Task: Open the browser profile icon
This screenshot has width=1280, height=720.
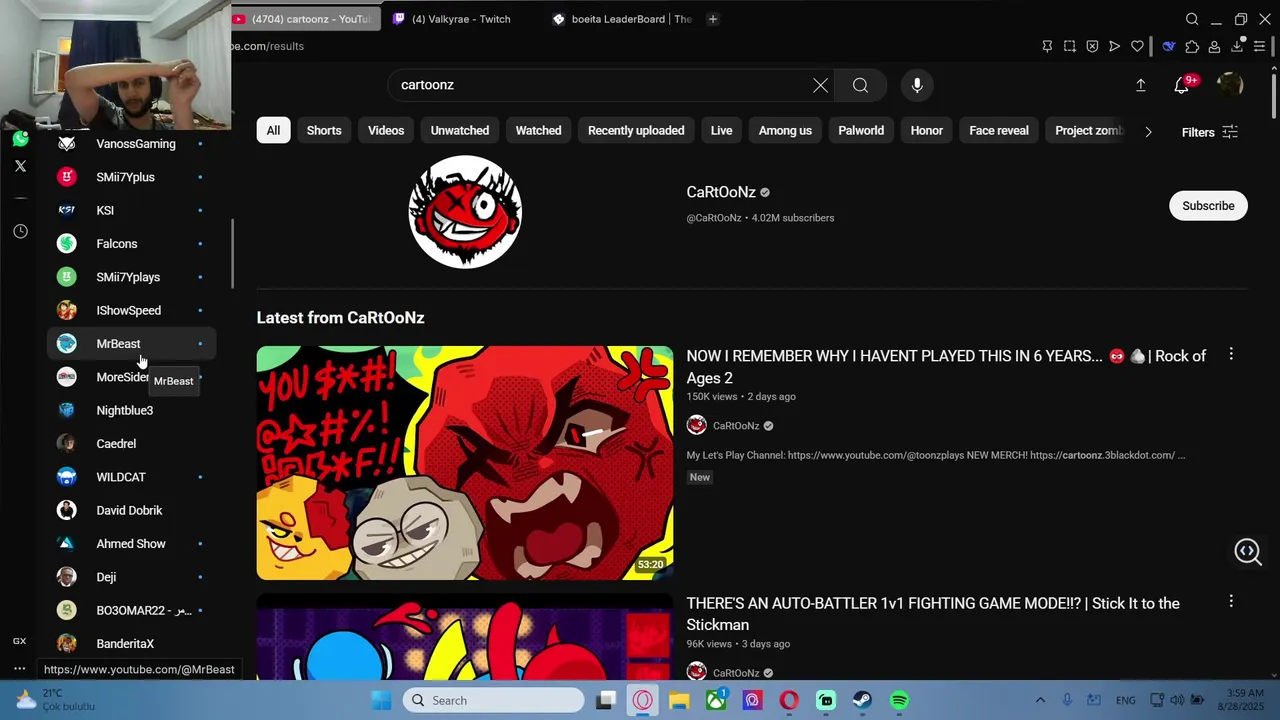Action: click(x=1214, y=46)
